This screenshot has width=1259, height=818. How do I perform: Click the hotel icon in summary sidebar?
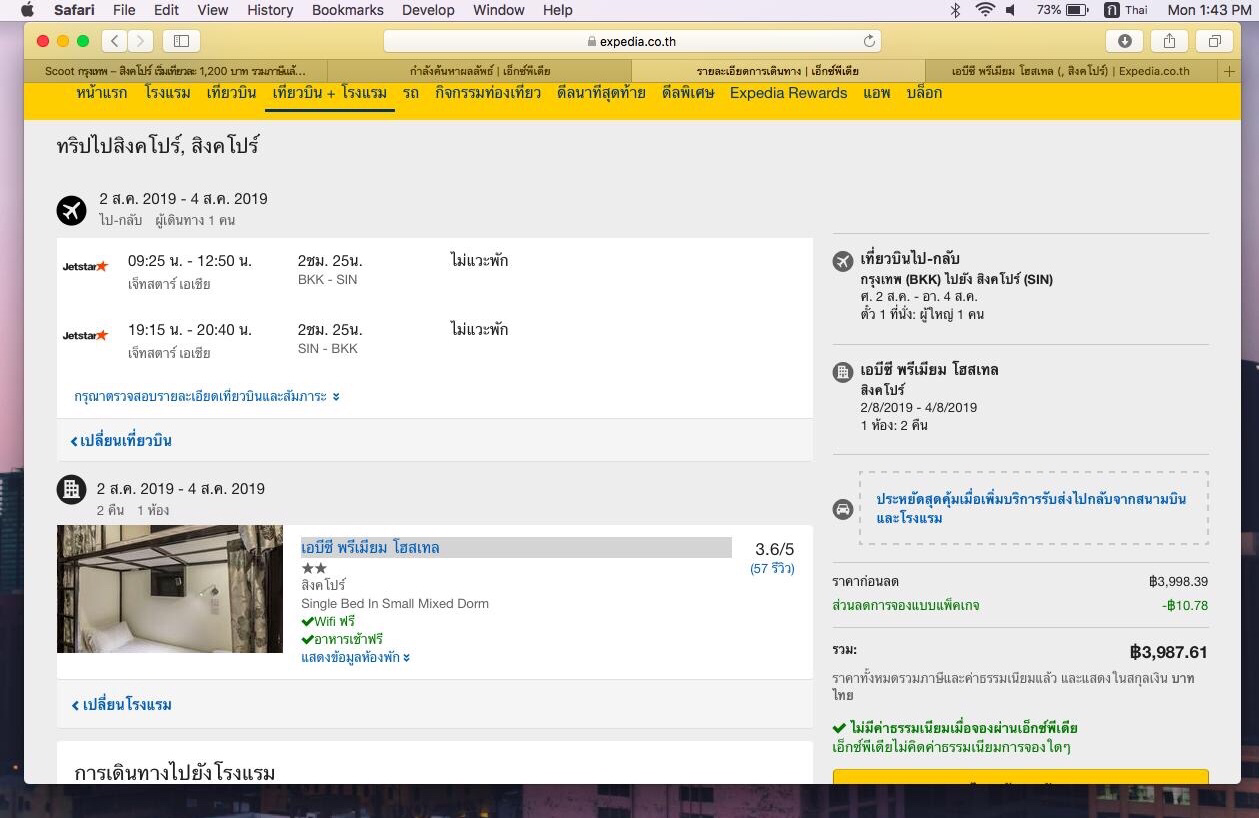tap(843, 372)
